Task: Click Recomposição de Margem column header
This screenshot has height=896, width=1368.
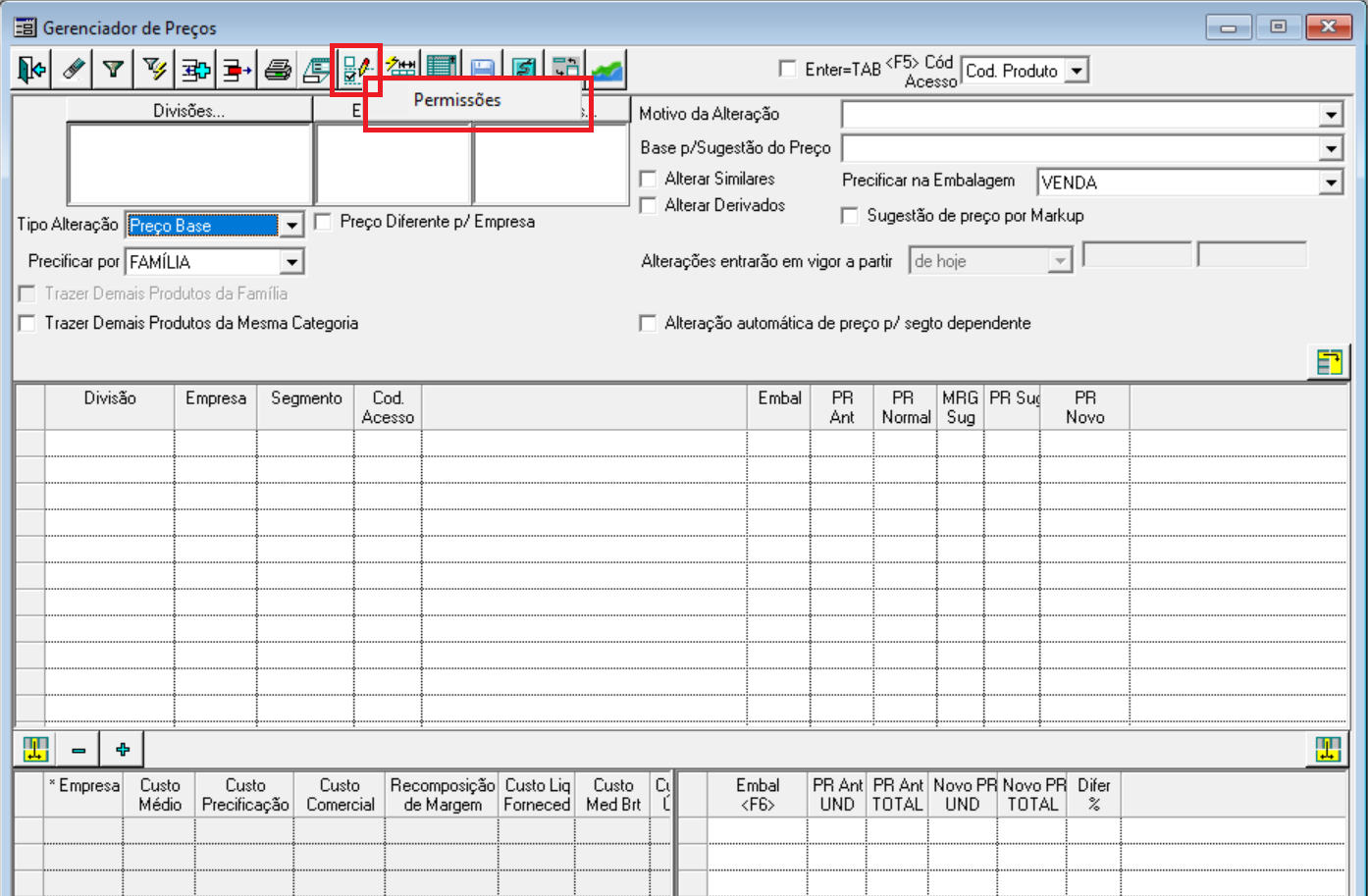Action: pos(443,795)
